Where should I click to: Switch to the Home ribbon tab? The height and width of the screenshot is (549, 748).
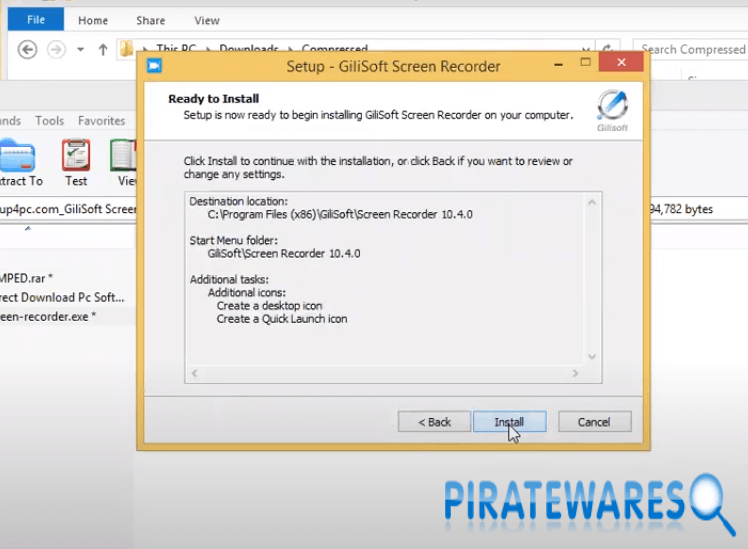(93, 20)
